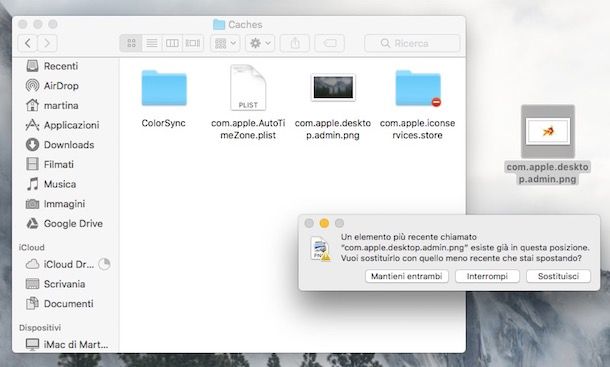Open Downloads in sidebar
Viewport: 610px width, 367px height.
(60, 145)
